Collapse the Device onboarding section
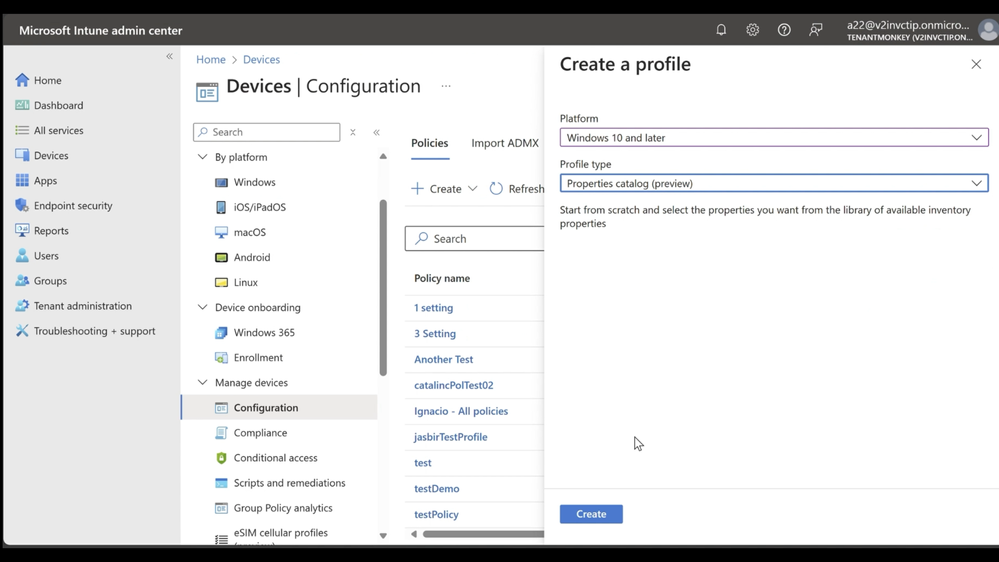 click(x=203, y=307)
